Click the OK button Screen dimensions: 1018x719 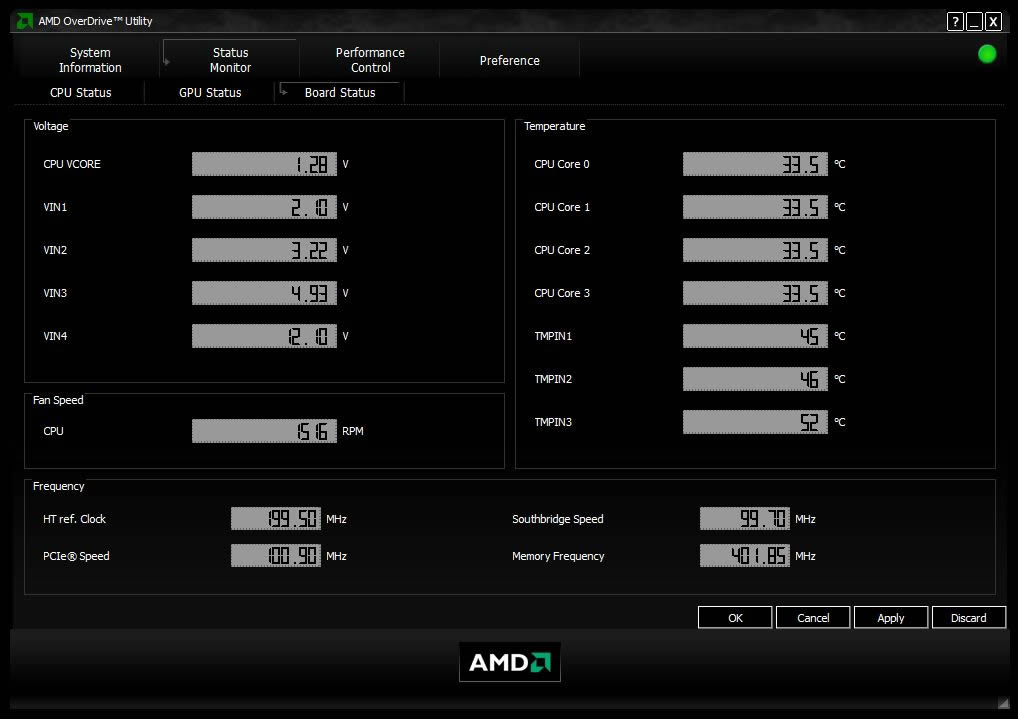point(735,618)
